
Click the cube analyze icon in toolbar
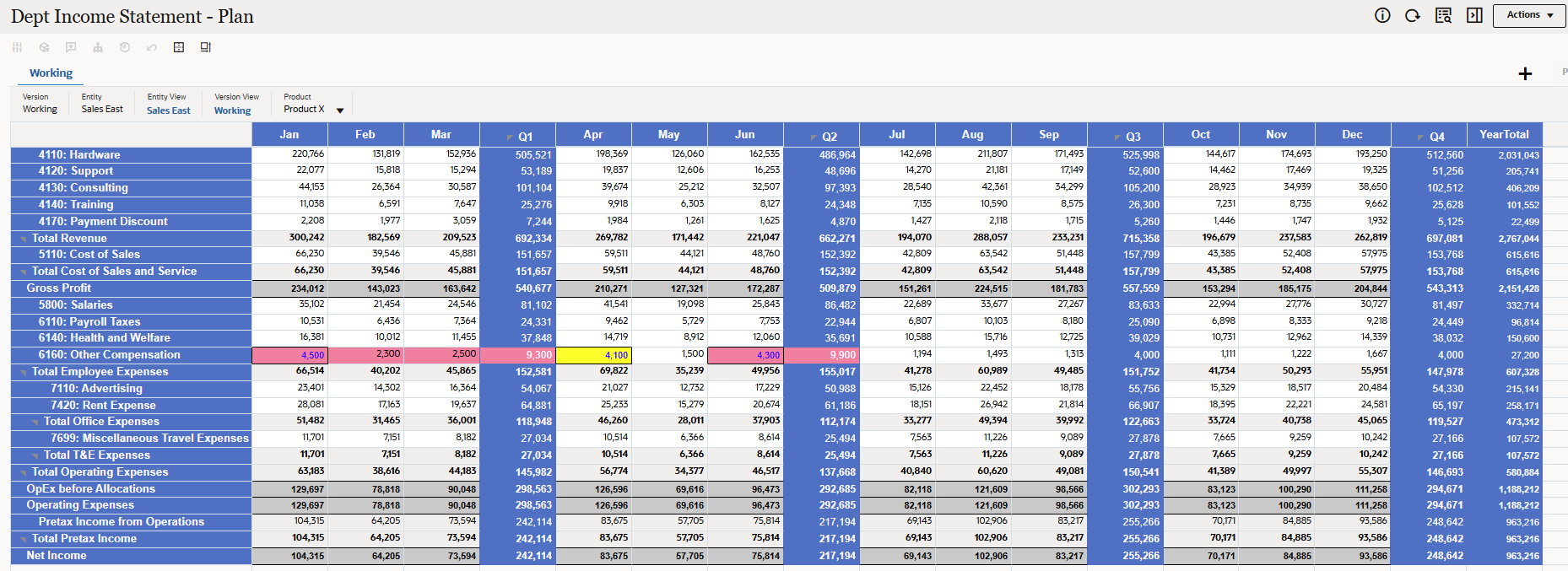point(44,47)
